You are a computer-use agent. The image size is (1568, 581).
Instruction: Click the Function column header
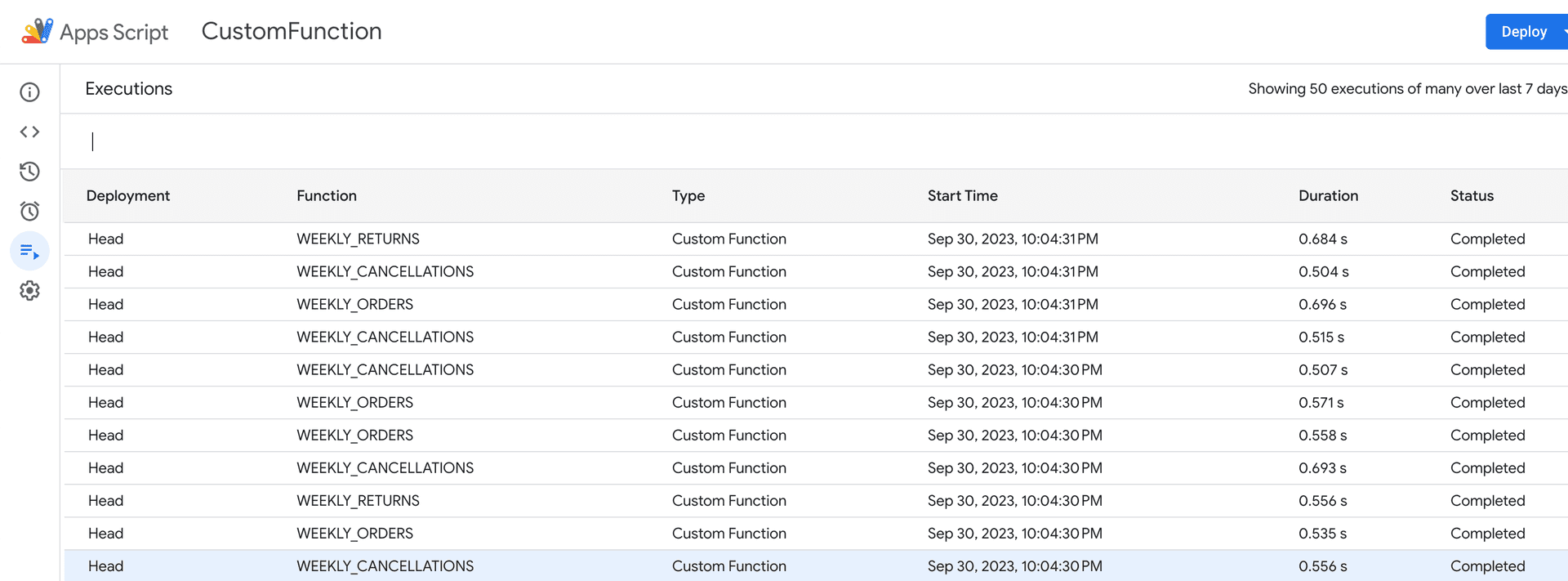point(327,196)
